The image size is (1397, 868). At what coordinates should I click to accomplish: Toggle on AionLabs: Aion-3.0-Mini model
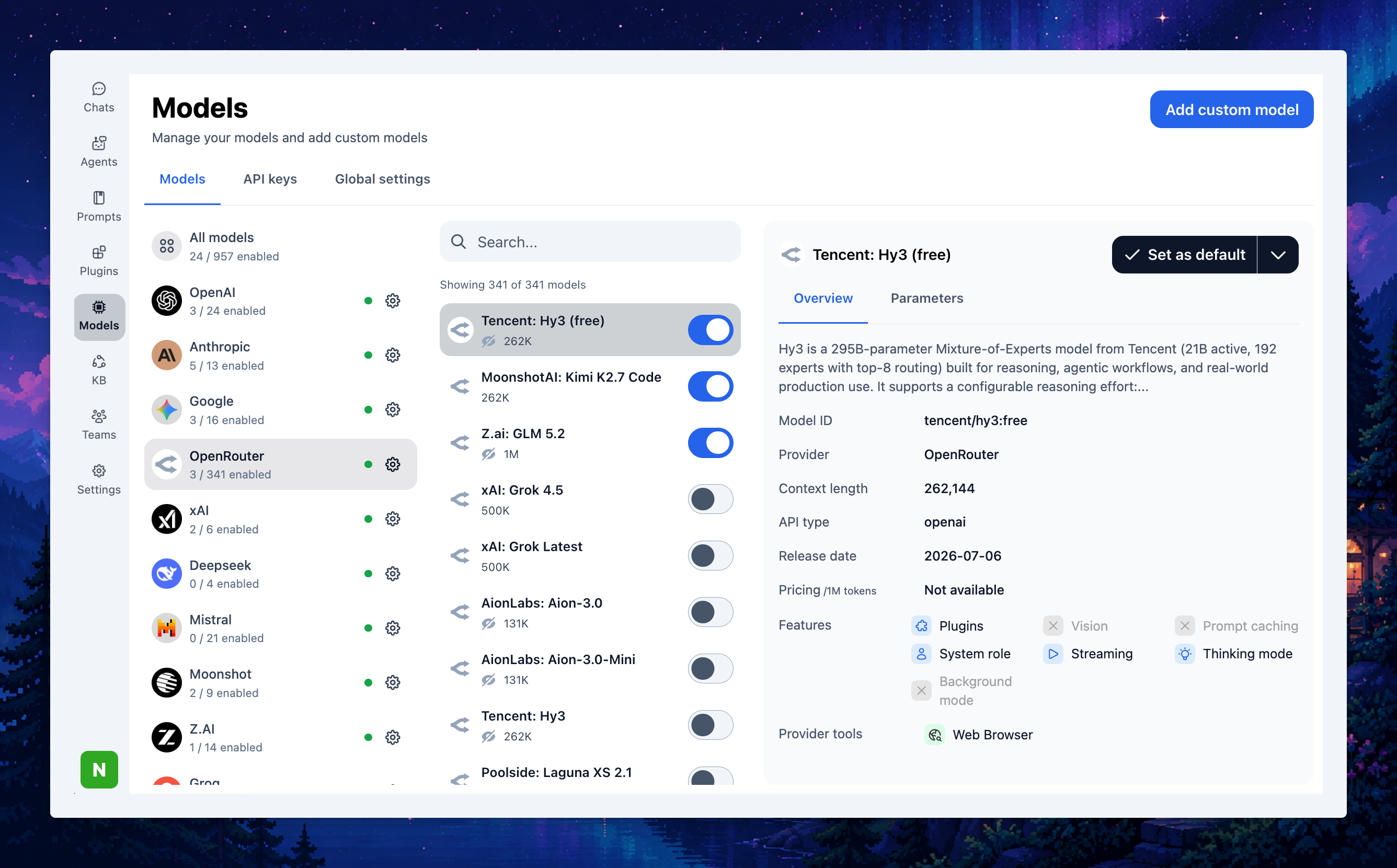[x=711, y=669]
